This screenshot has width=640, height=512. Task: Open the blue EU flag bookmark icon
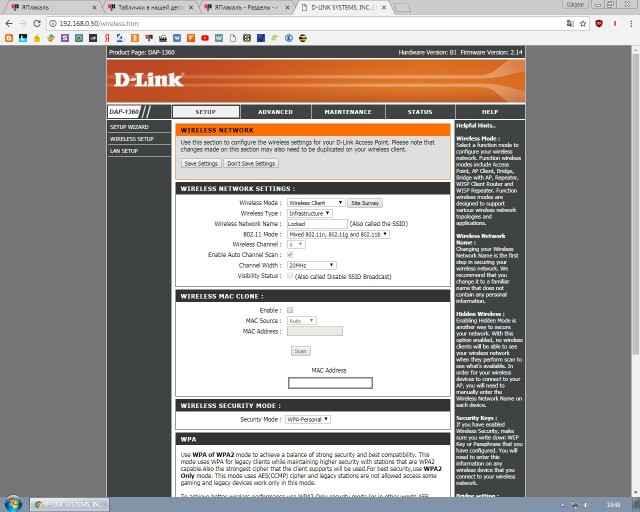(x=261, y=38)
